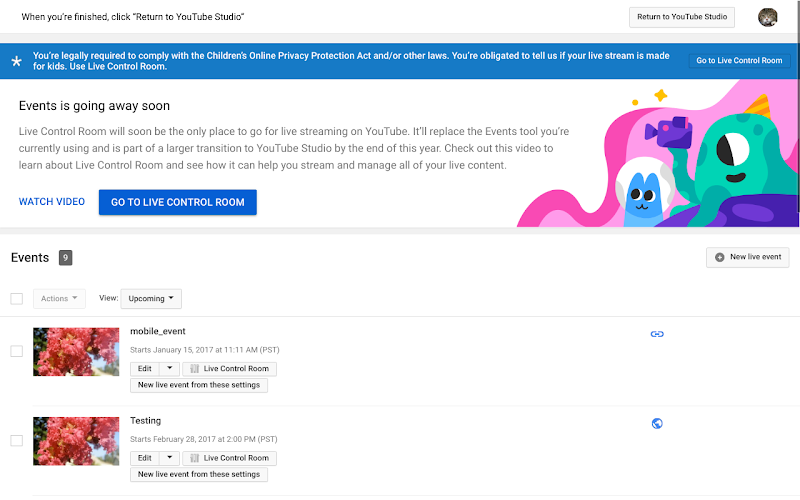Open the mobile_event thumbnail

pos(76,352)
